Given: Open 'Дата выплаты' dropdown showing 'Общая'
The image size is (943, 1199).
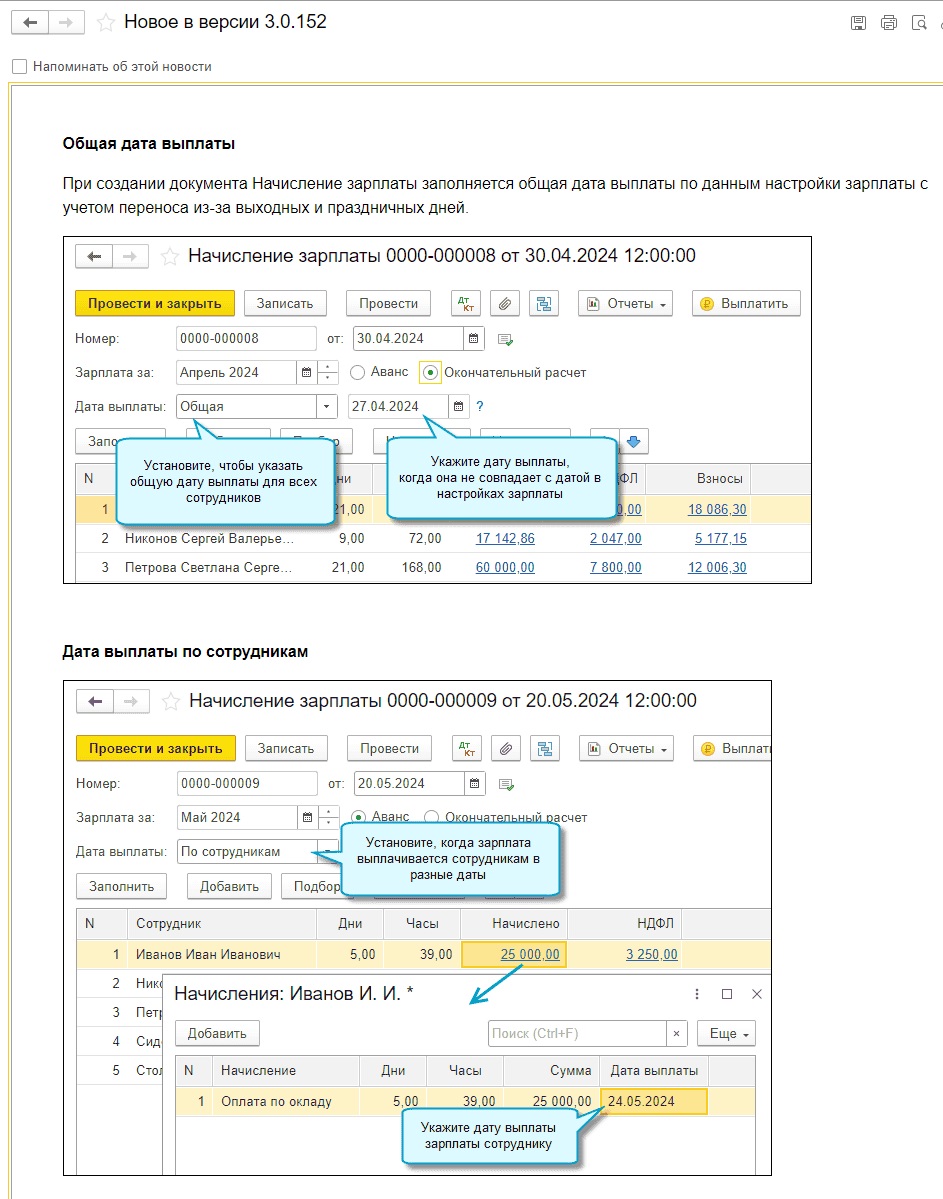Looking at the screenshot, I should pos(327,406).
